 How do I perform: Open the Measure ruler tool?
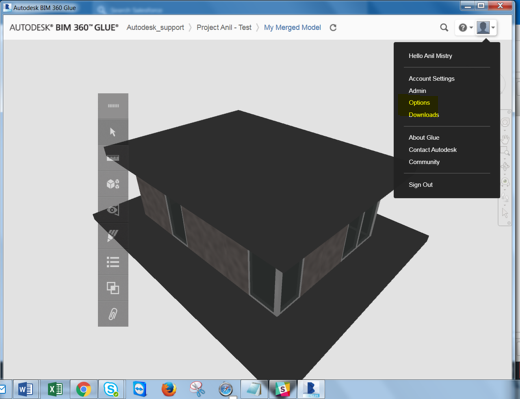coord(113,158)
